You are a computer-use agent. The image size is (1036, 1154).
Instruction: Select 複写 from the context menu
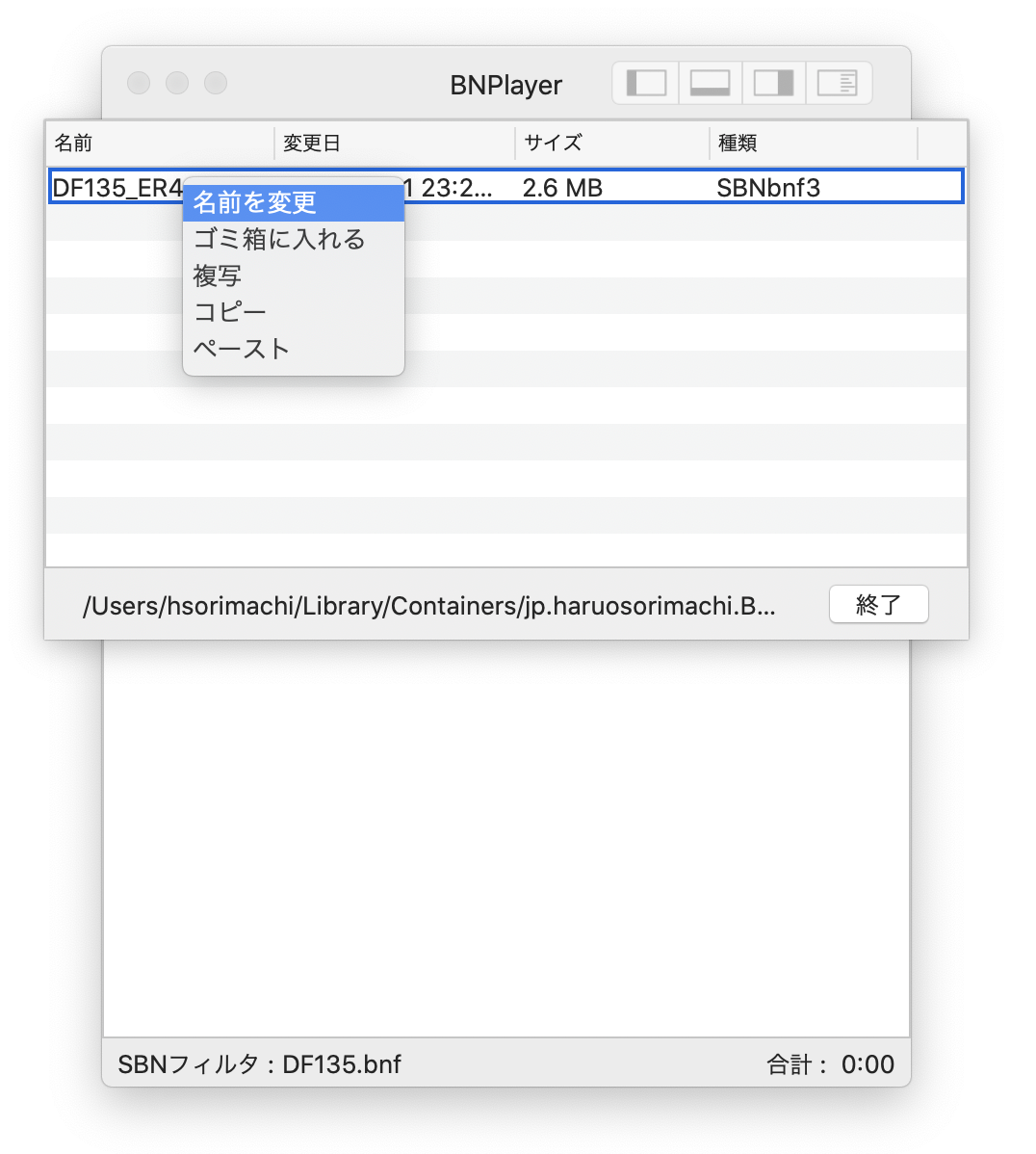[294, 276]
